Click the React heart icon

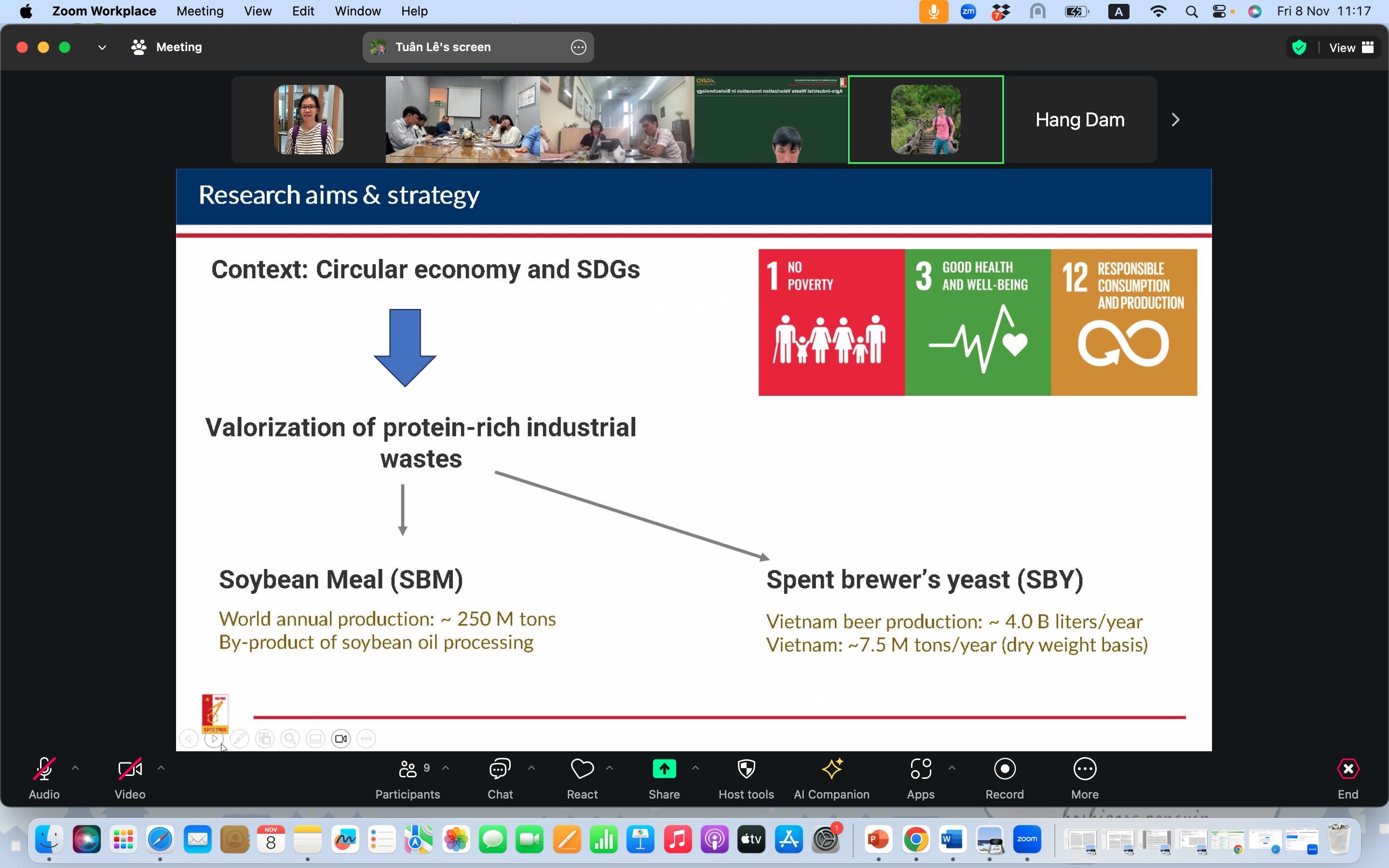pos(582,769)
